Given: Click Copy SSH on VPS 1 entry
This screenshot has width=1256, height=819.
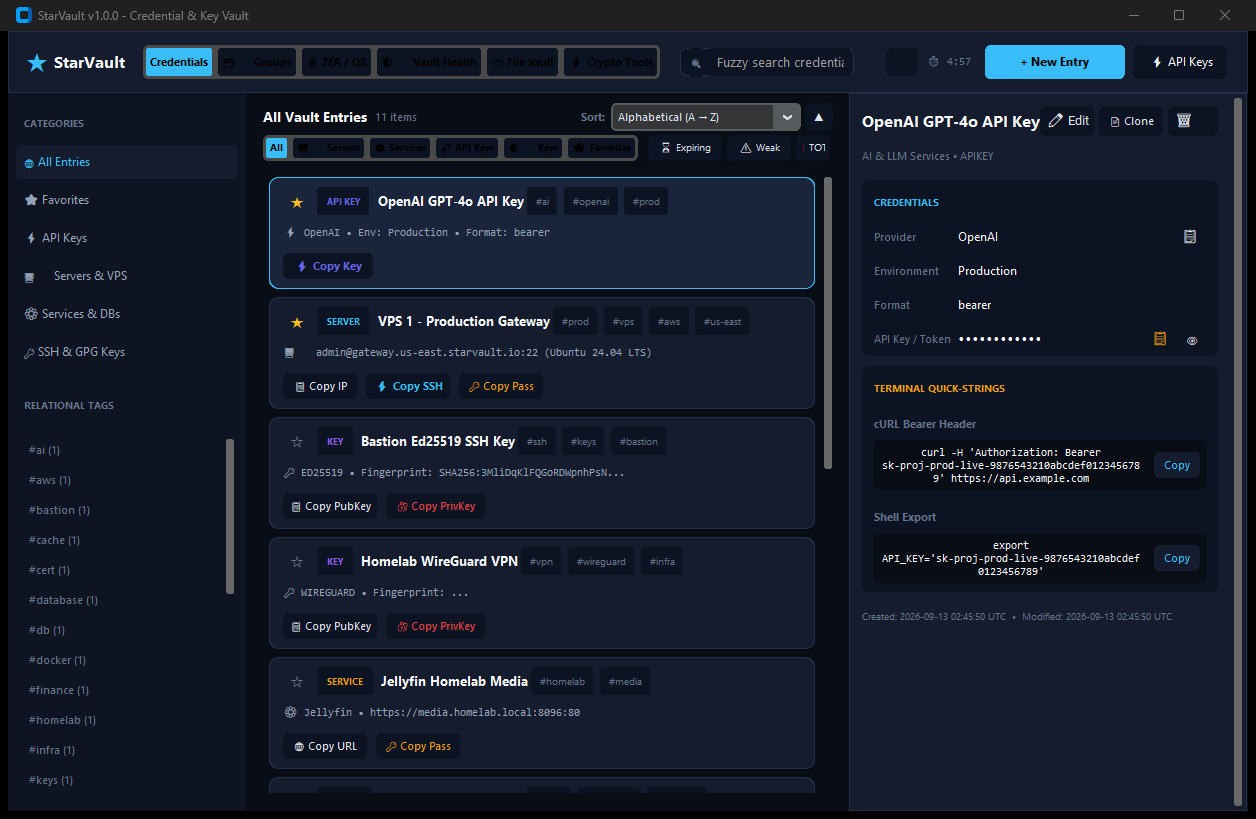Looking at the screenshot, I should pos(409,386).
